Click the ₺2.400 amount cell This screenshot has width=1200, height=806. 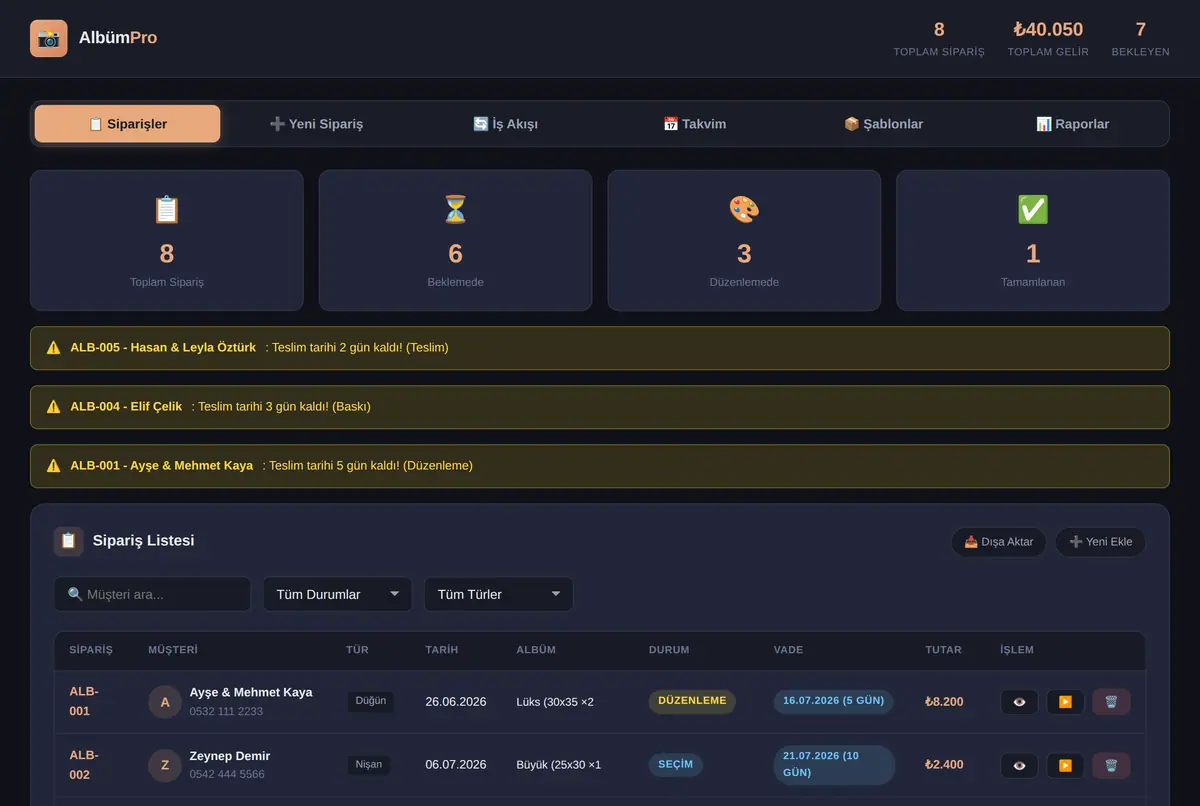[x=944, y=765]
